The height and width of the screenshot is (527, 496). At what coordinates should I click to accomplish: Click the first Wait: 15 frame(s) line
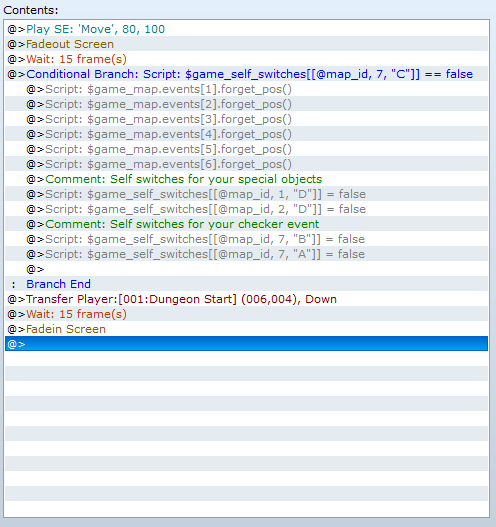tap(246, 59)
